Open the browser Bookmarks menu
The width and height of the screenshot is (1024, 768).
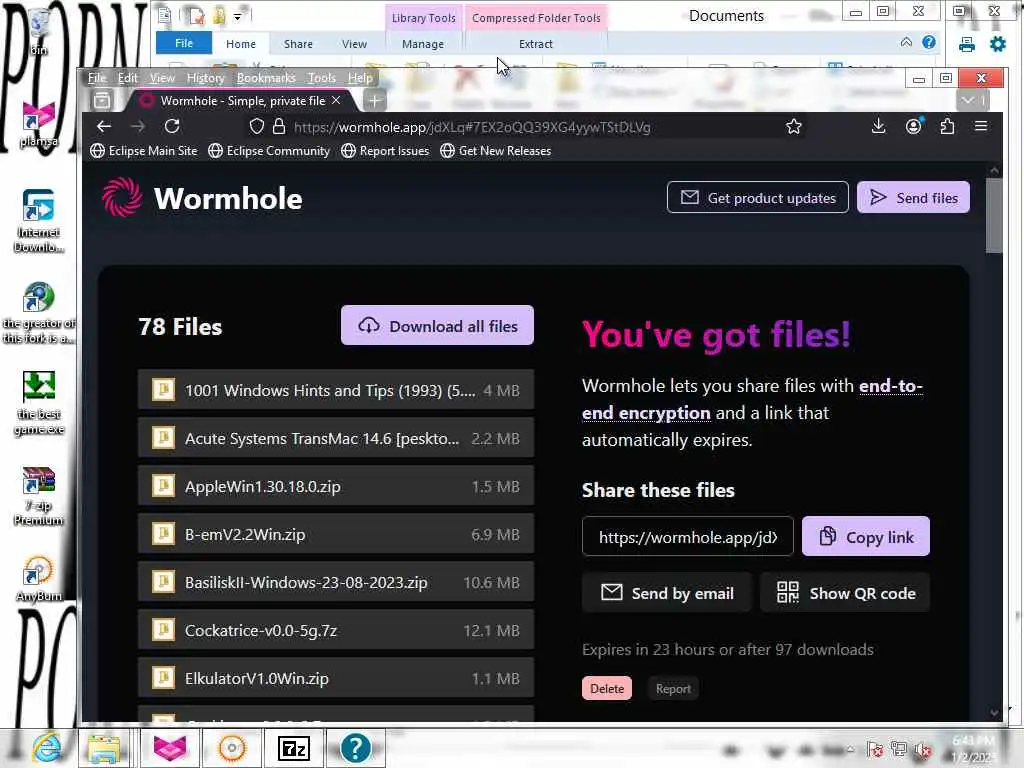[266, 78]
